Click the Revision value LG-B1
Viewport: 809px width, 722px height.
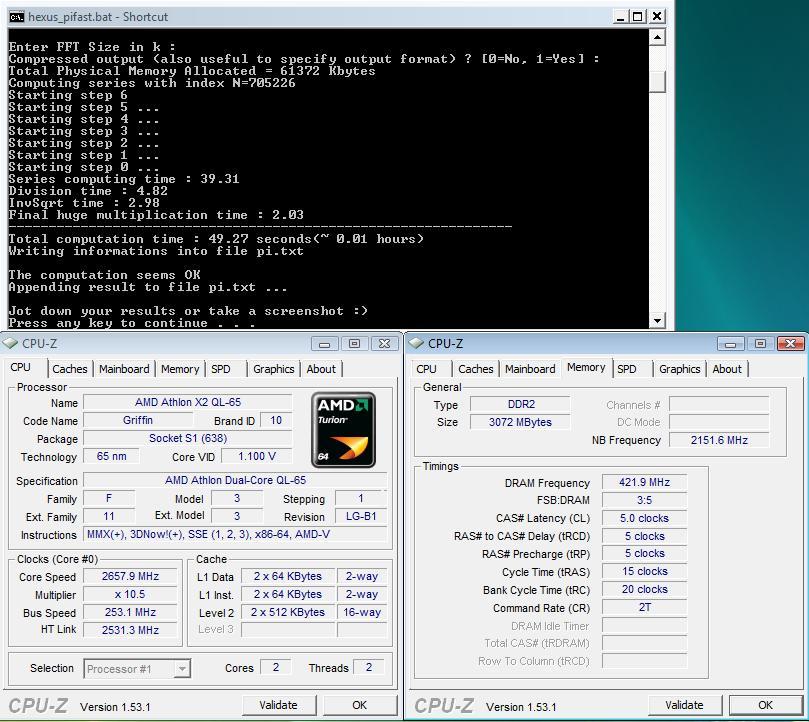click(361, 516)
